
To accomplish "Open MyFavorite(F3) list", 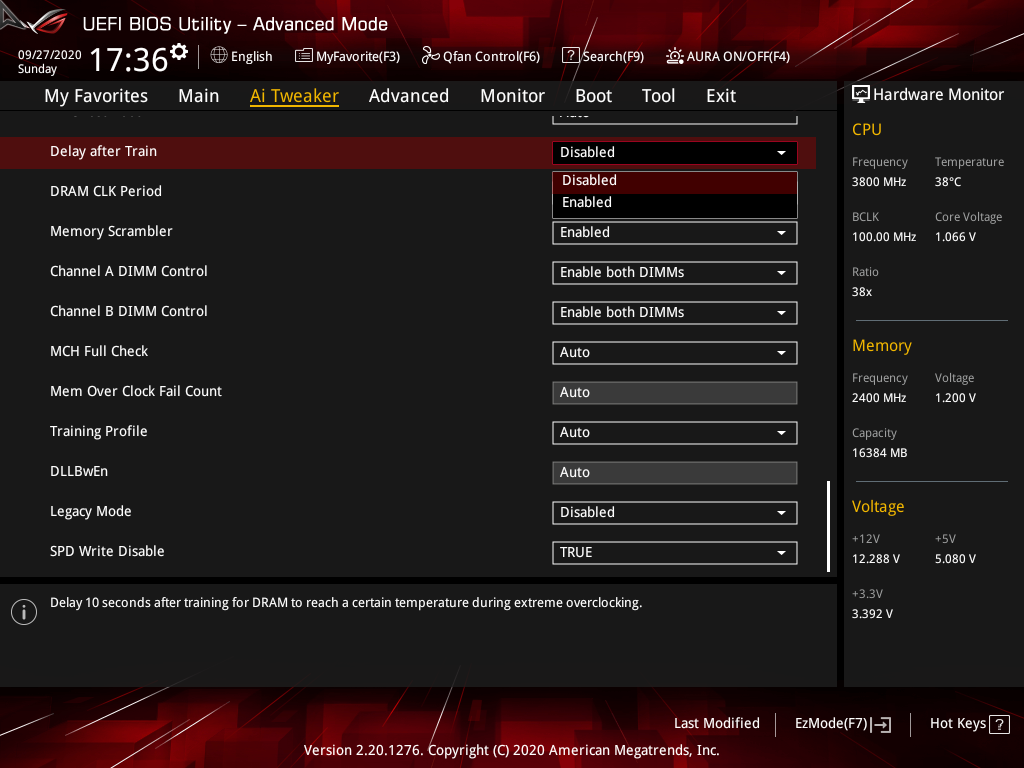I will pos(347,56).
